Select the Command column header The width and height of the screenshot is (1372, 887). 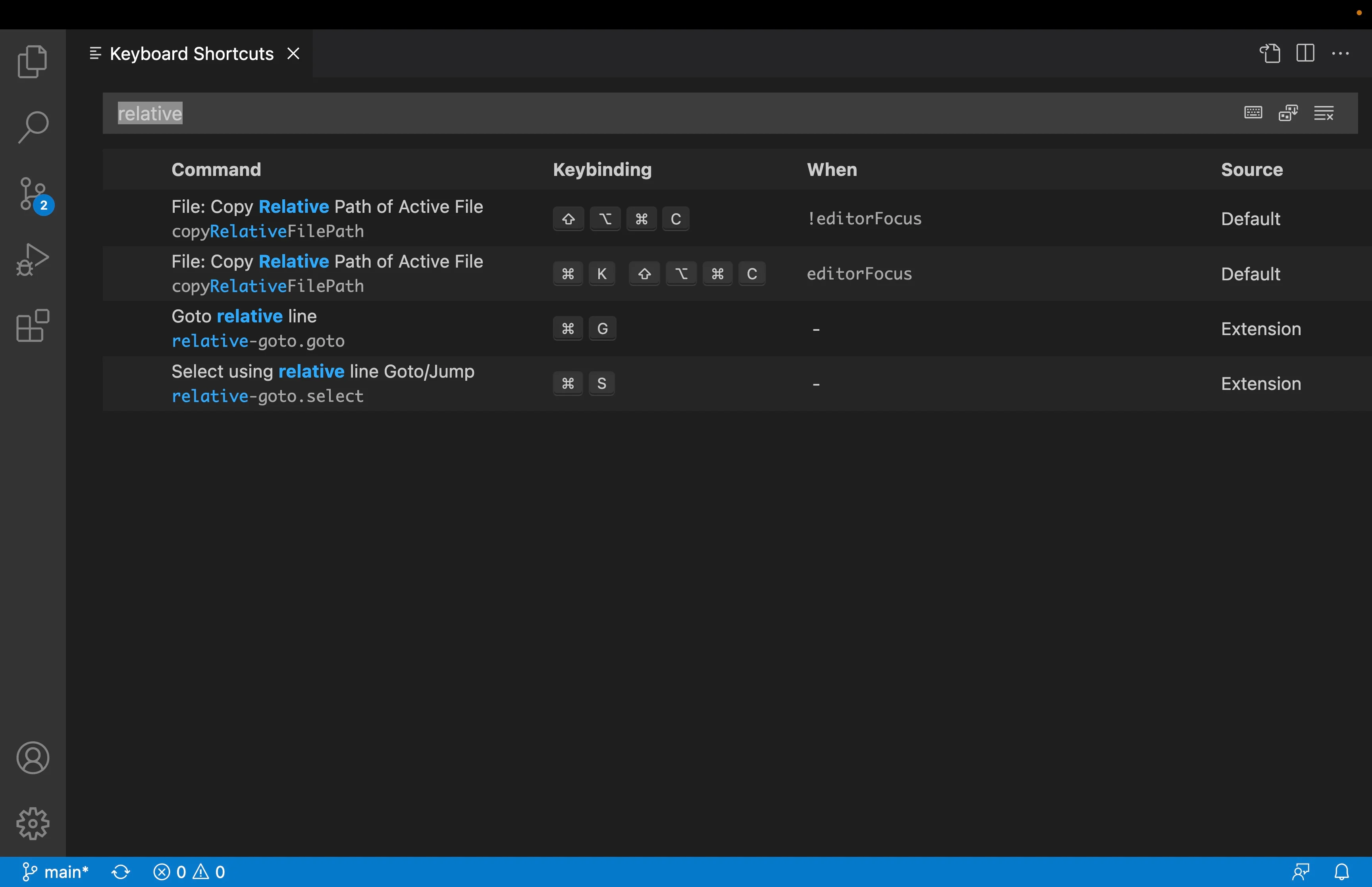(x=215, y=169)
